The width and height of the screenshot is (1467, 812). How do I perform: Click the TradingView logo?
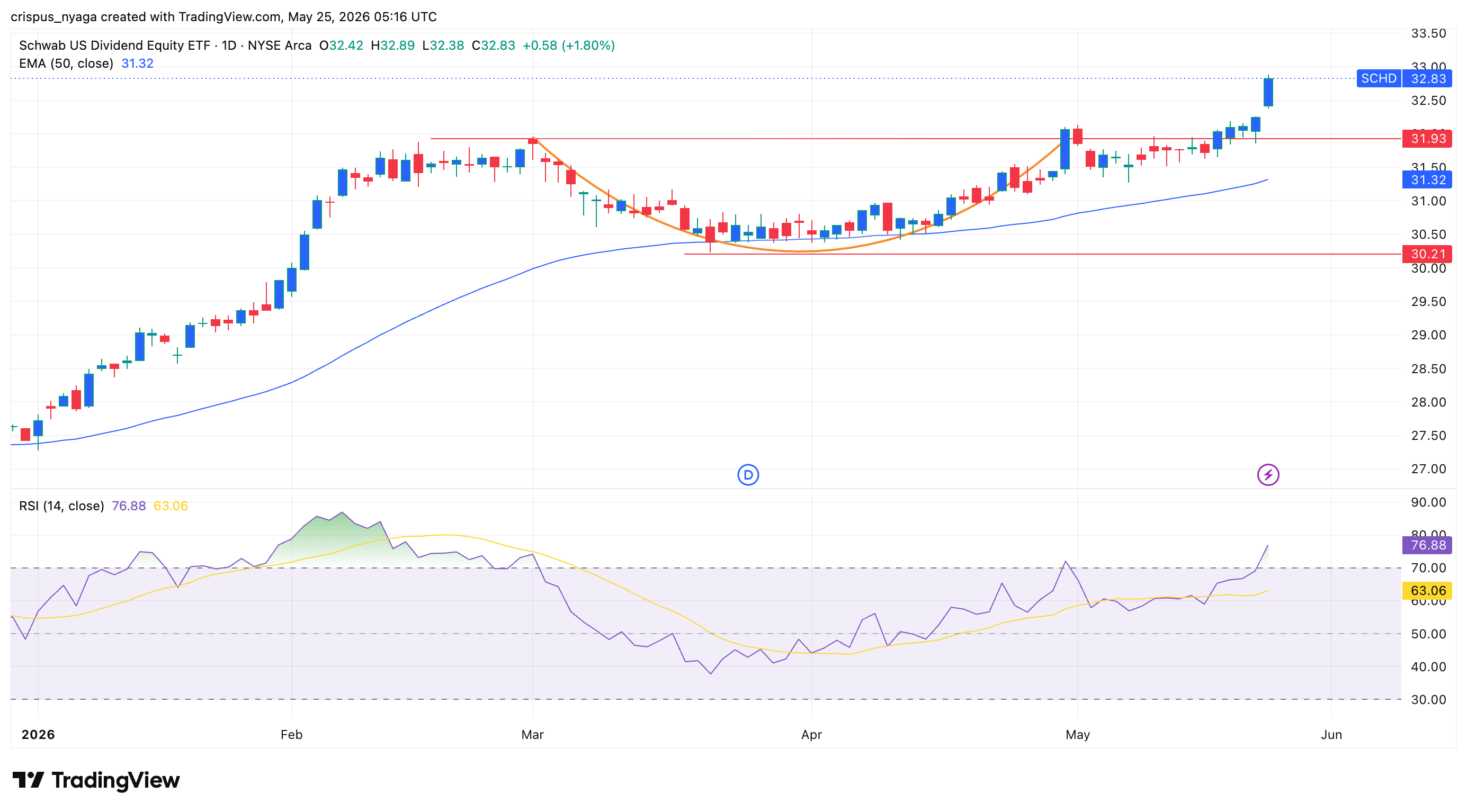point(96,780)
